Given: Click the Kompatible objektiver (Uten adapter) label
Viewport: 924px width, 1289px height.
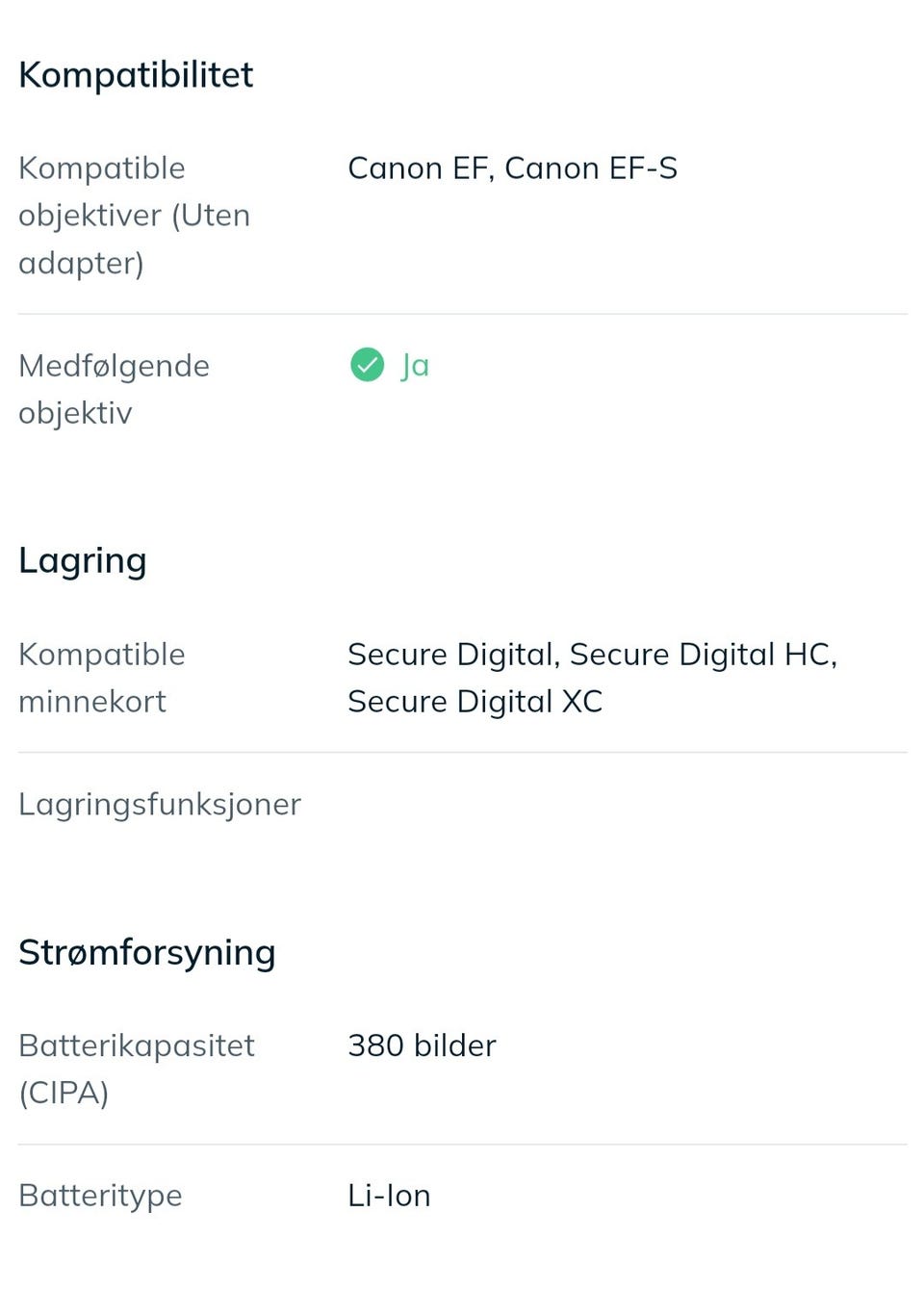Looking at the screenshot, I should [x=134, y=215].
